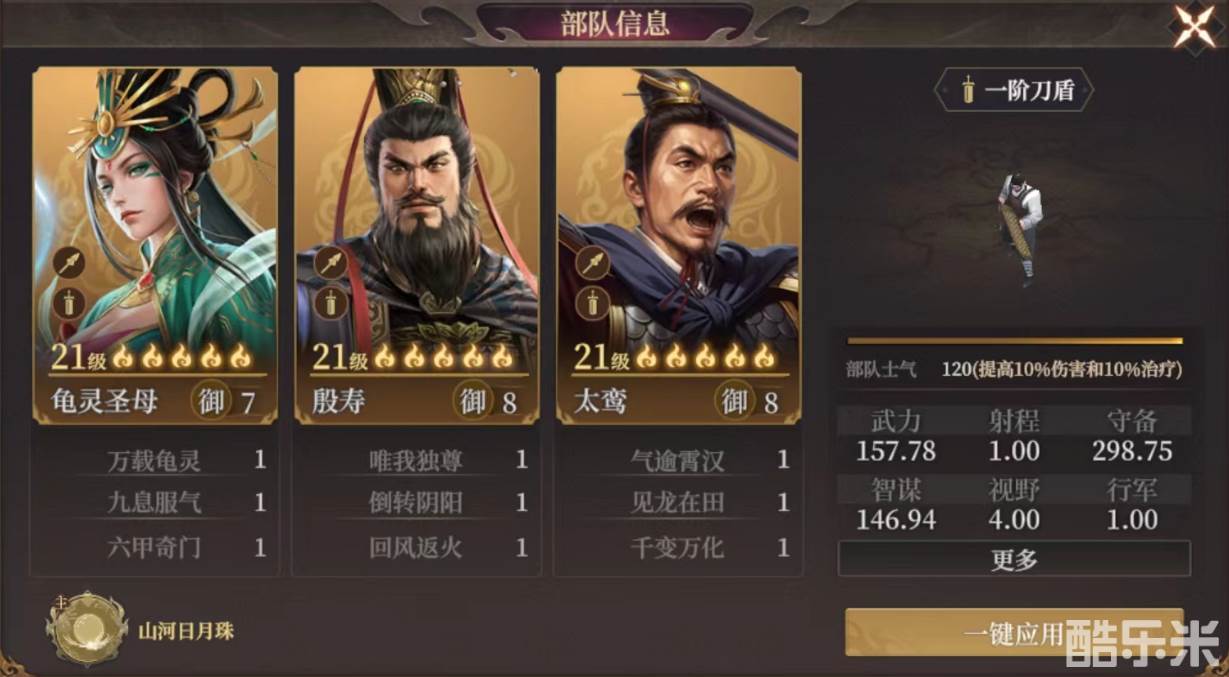Click the 御 badge on 殷寿 card
The width and height of the screenshot is (1229, 677).
click(472, 401)
